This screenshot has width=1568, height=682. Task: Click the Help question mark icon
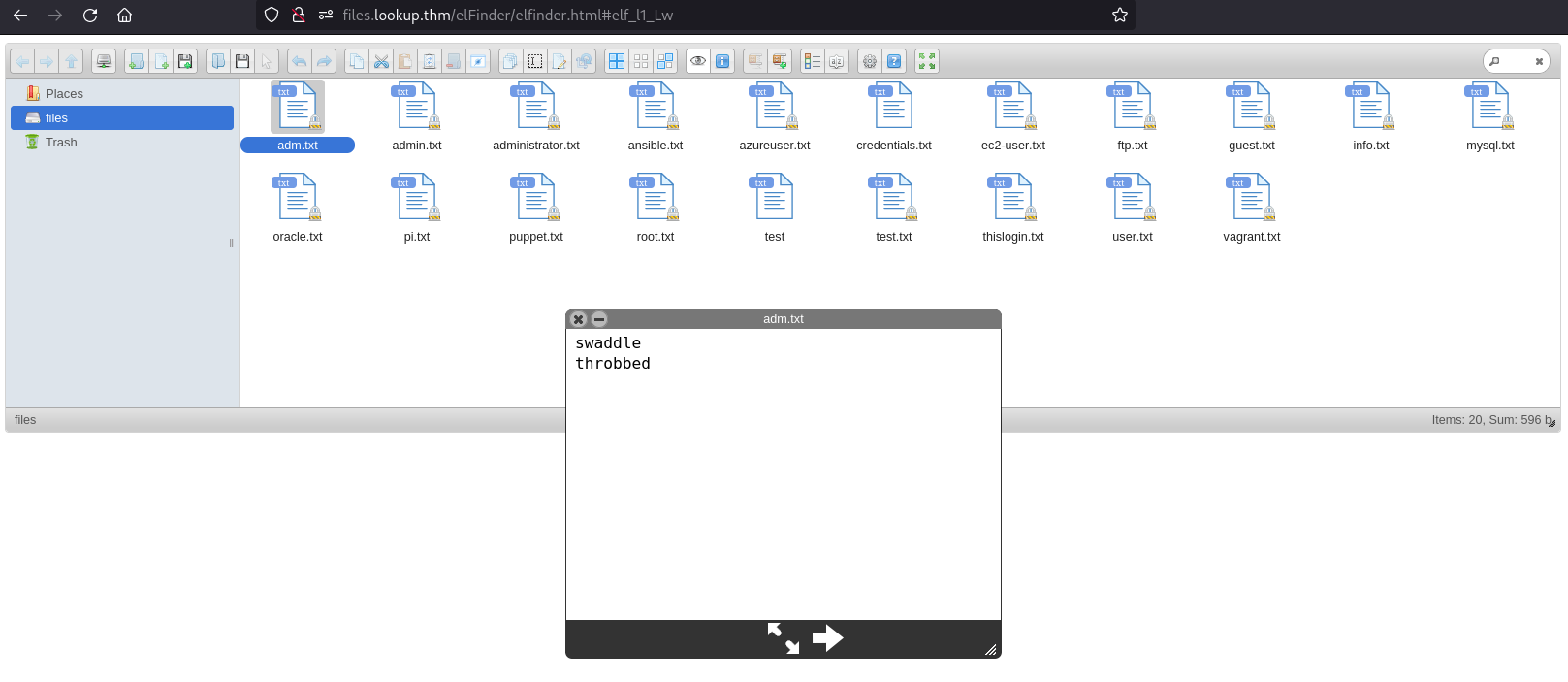(894, 61)
